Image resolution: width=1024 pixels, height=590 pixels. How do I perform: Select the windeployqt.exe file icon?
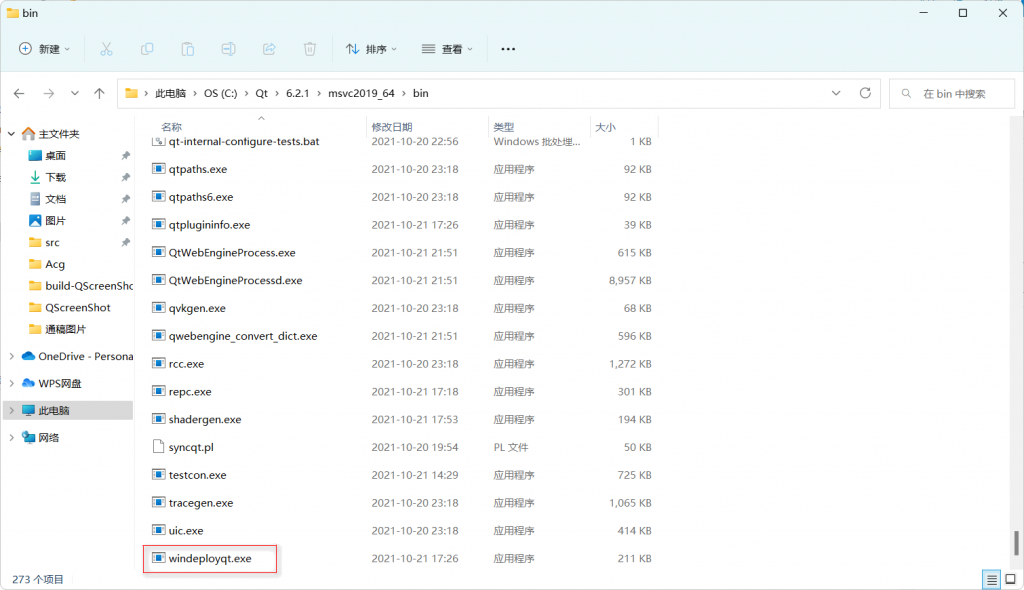tap(158, 558)
